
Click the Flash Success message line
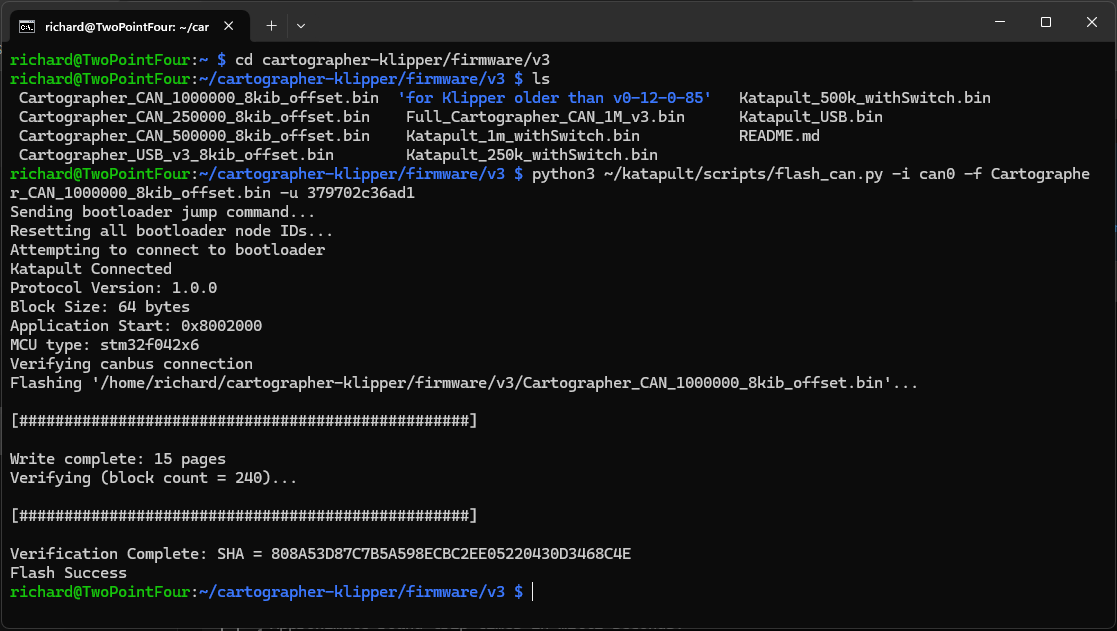click(68, 573)
